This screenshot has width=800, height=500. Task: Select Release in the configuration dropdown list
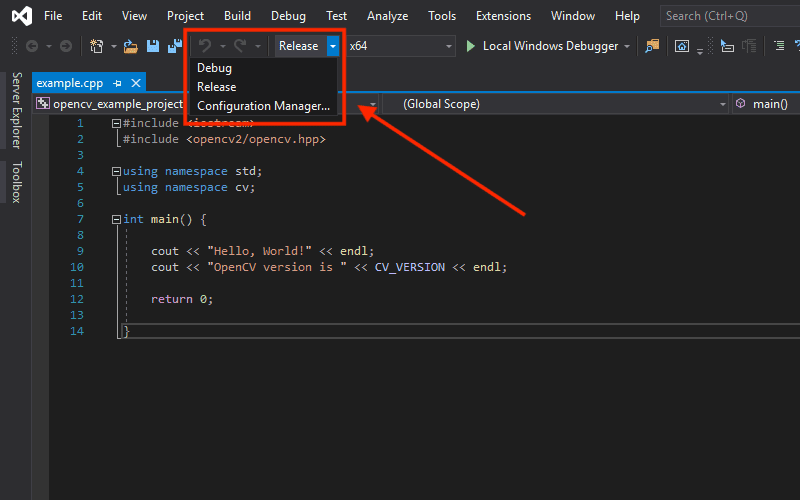pos(263,87)
